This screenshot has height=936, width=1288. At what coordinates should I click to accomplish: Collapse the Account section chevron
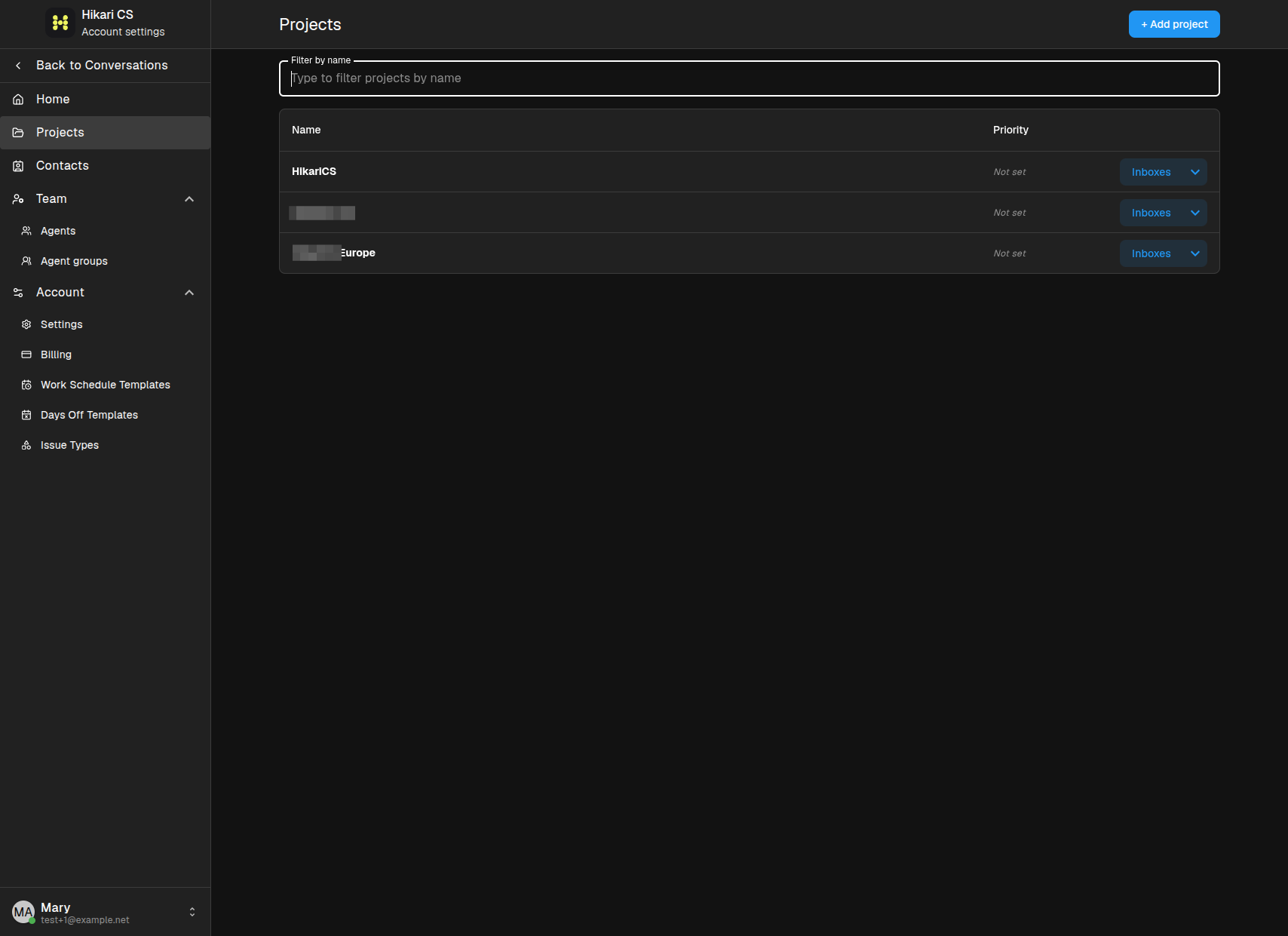tap(189, 293)
